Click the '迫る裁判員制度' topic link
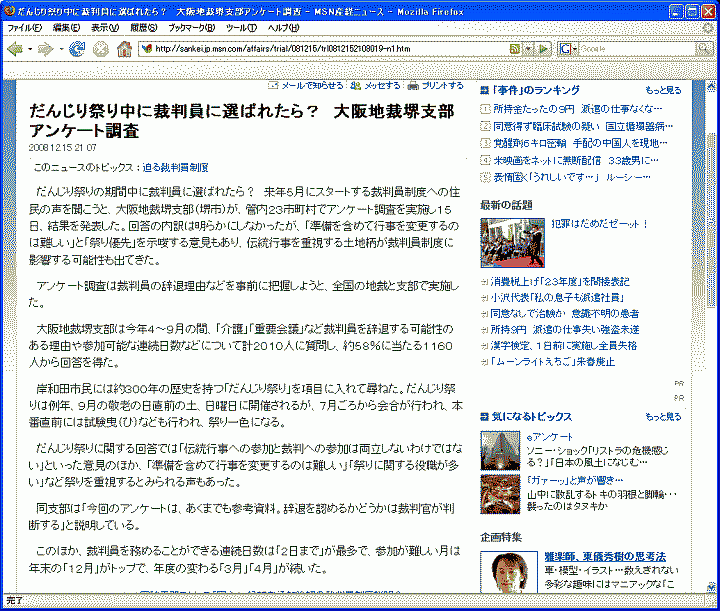Viewport: 720px width, 611px height. click(176, 167)
